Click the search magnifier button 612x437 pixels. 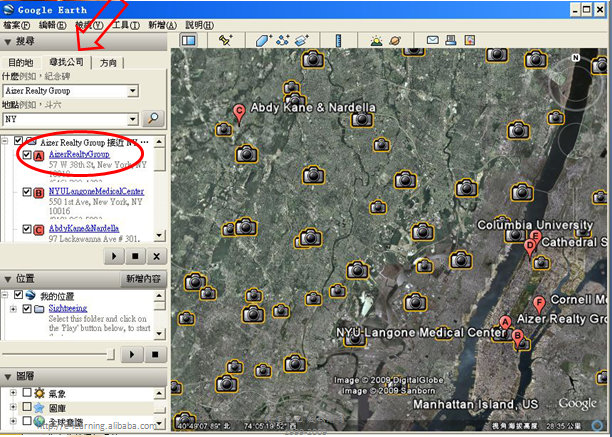pyautogui.click(x=153, y=118)
